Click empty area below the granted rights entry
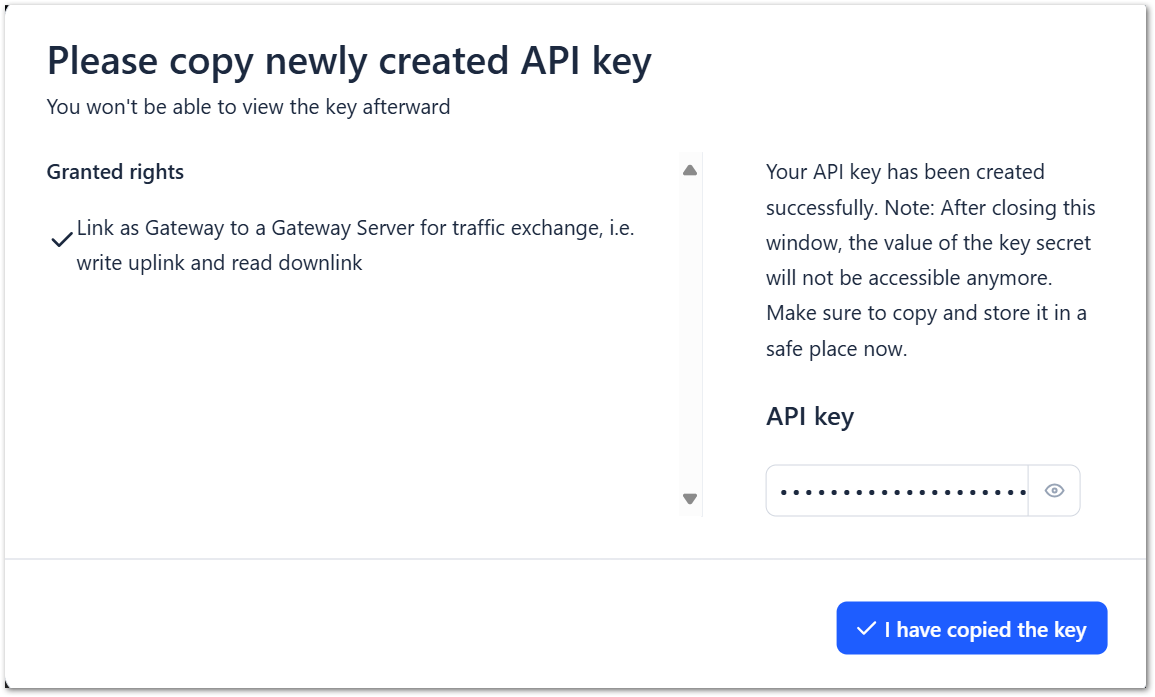The height and width of the screenshot is (697, 1155). tap(350, 400)
